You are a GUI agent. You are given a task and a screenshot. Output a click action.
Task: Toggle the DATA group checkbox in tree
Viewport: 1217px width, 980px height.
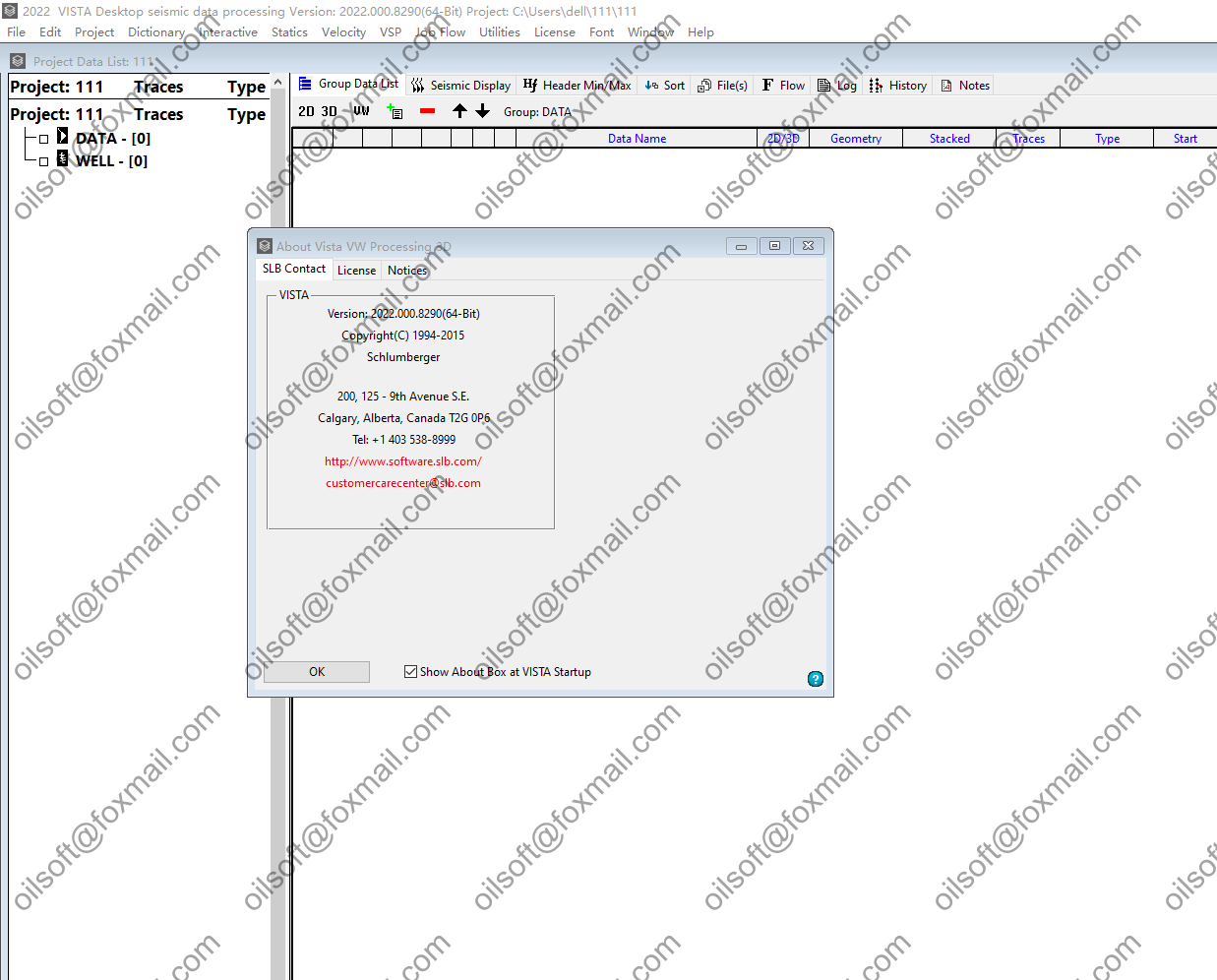tap(43, 139)
